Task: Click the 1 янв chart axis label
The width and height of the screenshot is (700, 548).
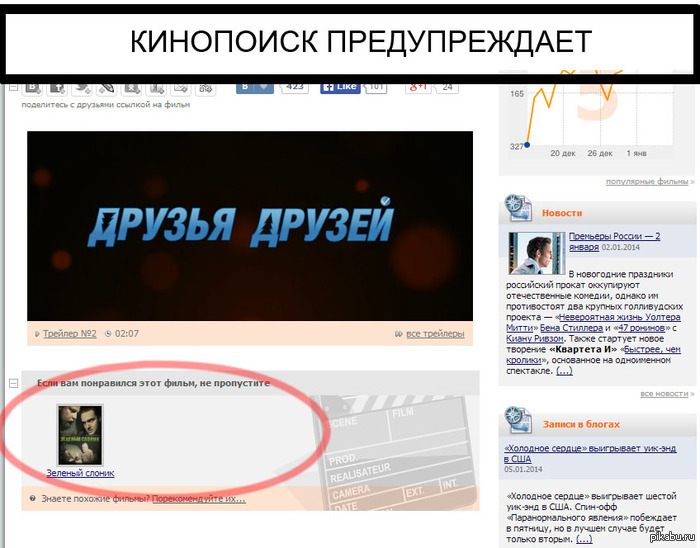Action: (637, 154)
